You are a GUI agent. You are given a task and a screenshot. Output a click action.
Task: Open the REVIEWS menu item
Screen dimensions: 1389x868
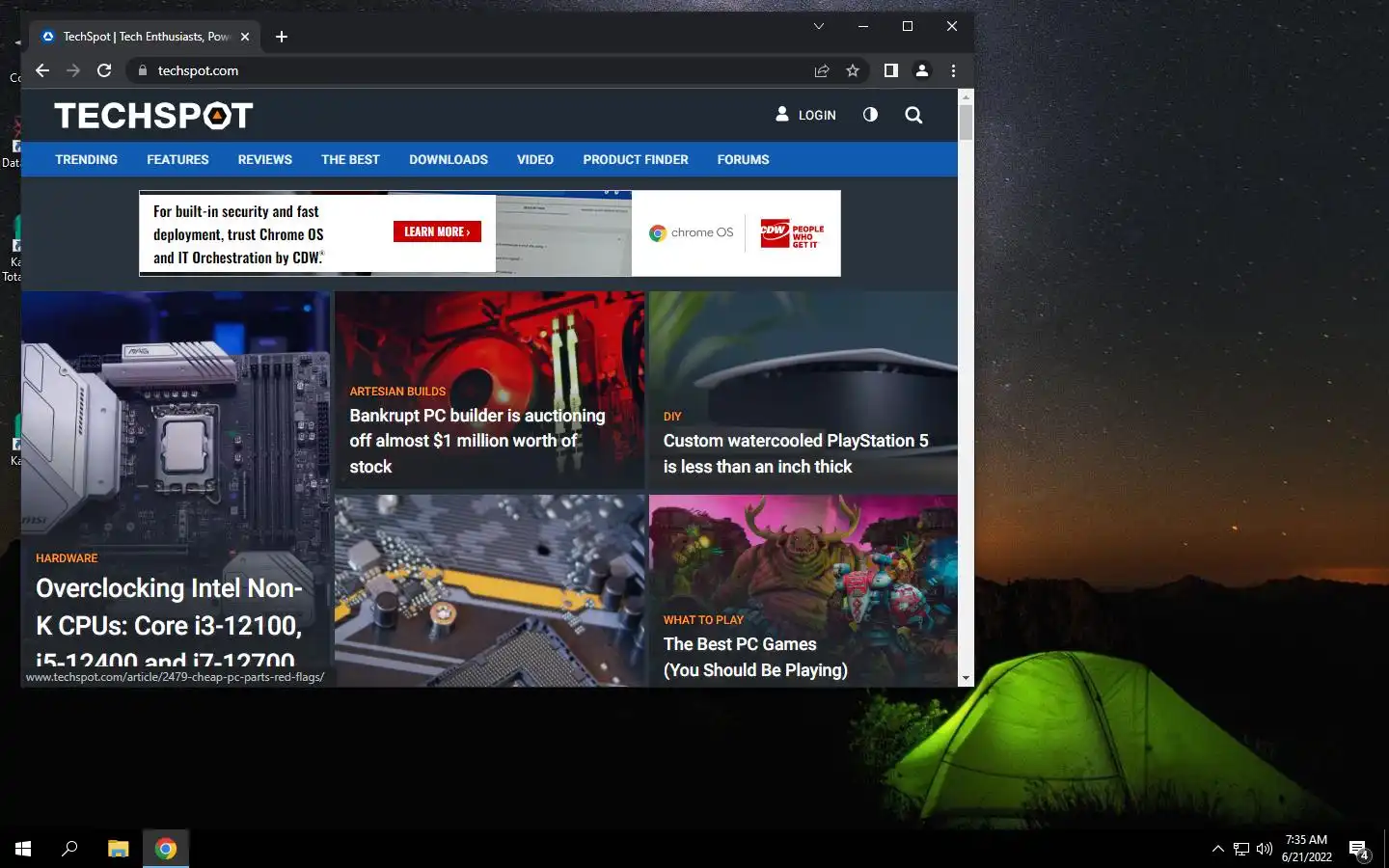click(x=265, y=160)
